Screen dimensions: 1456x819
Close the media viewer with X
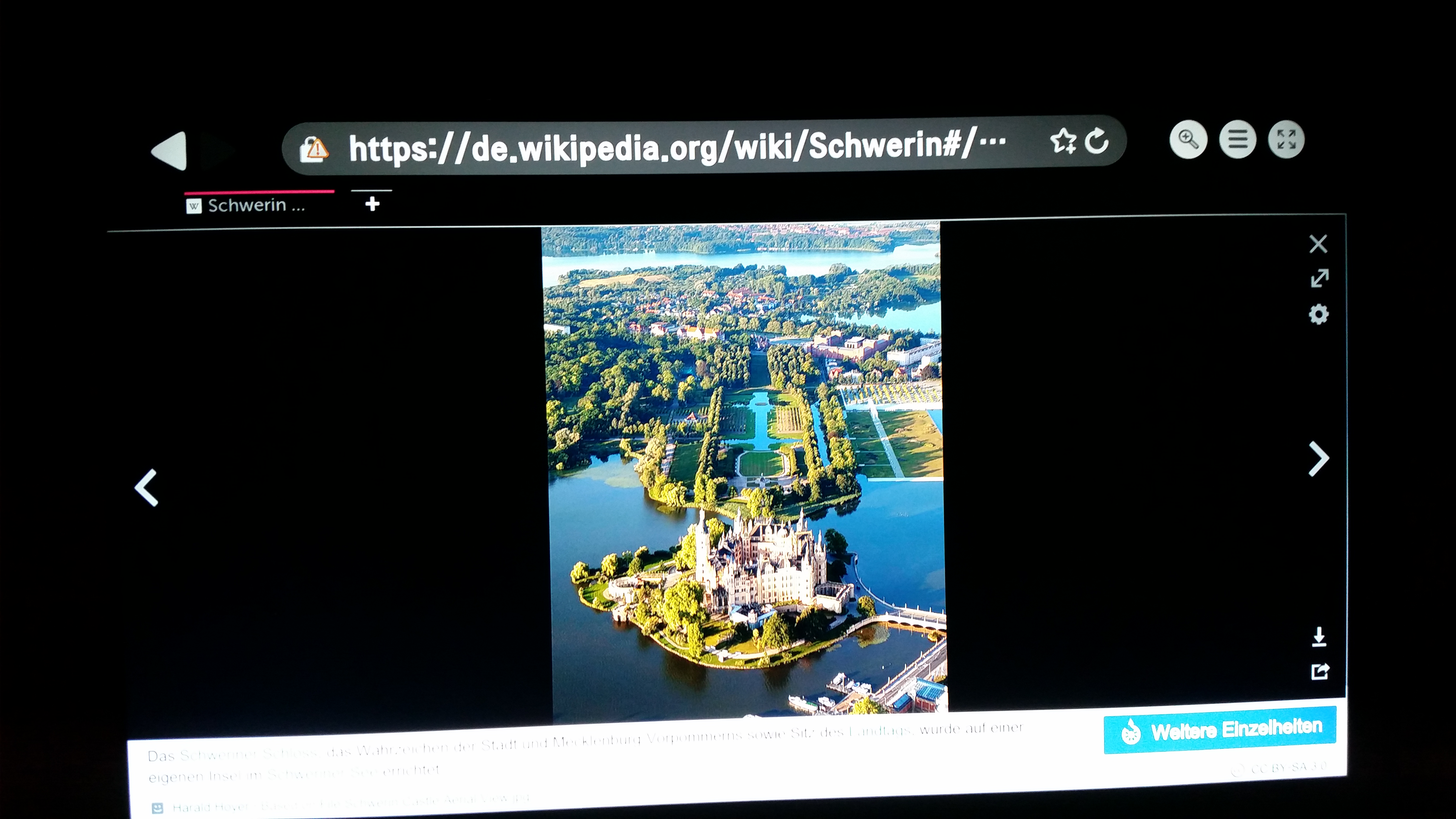1318,244
